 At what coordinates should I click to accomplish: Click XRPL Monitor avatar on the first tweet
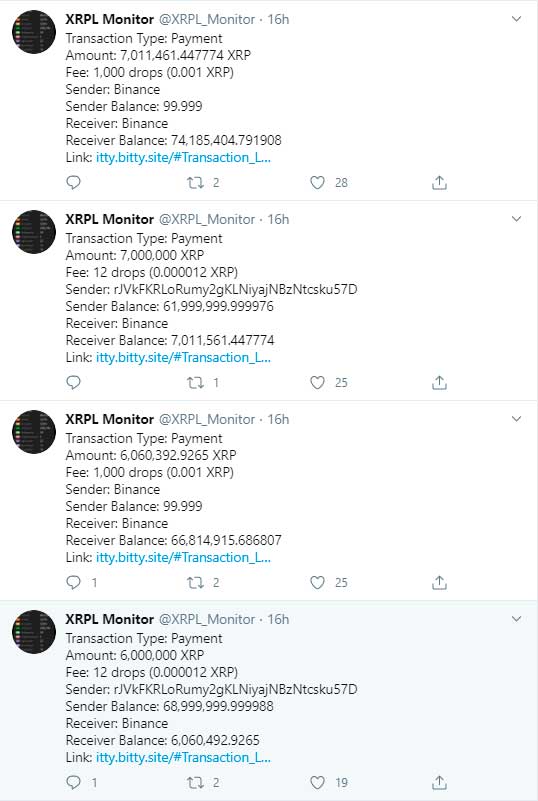tap(34, 32)
